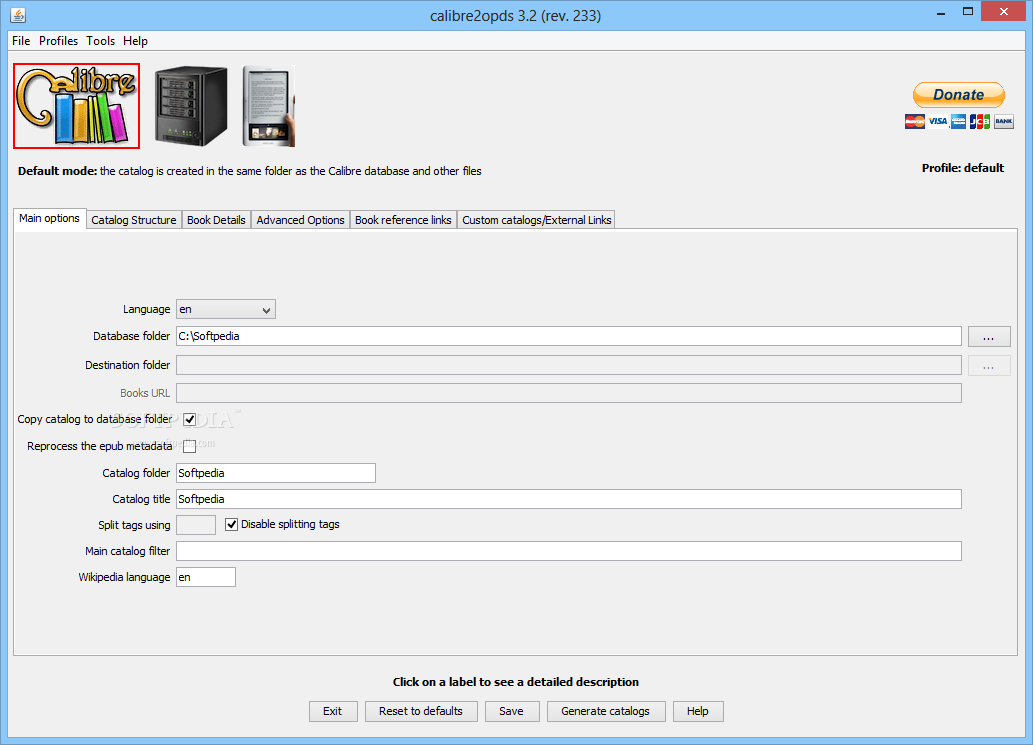Click the Database folder input field
1033x745 pixels.
(x=569, y=336)
